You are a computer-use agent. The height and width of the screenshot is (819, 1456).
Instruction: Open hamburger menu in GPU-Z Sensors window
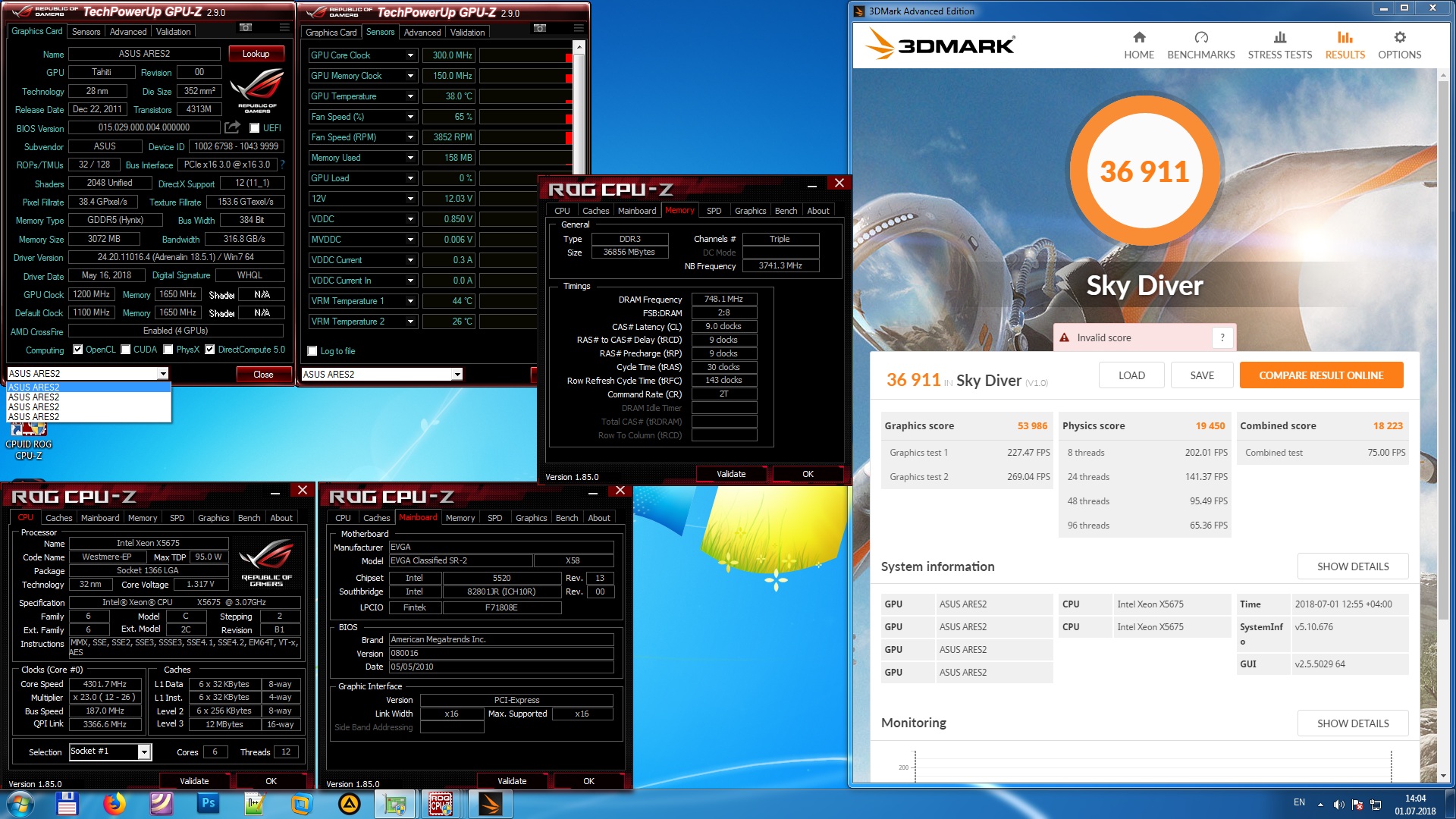(579, 28)
